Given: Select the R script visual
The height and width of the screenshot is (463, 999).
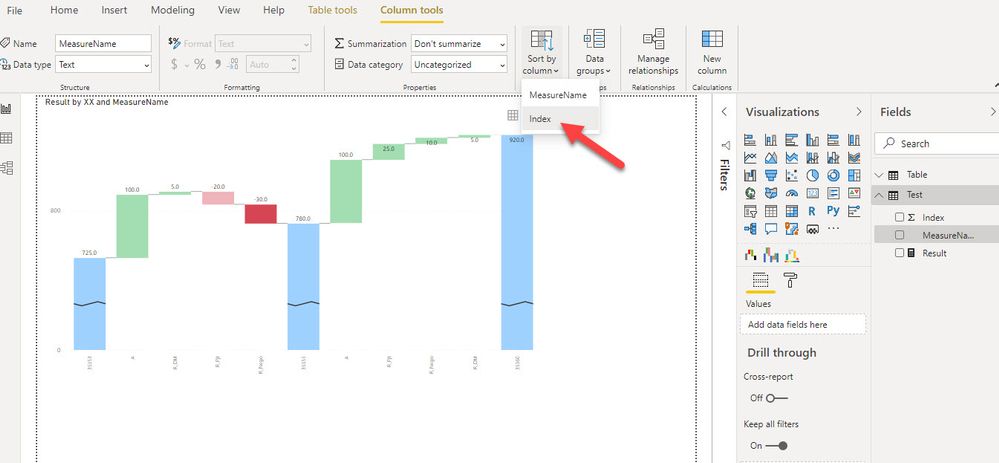Looking at the screenshot, I should click(x=812, y=211).
